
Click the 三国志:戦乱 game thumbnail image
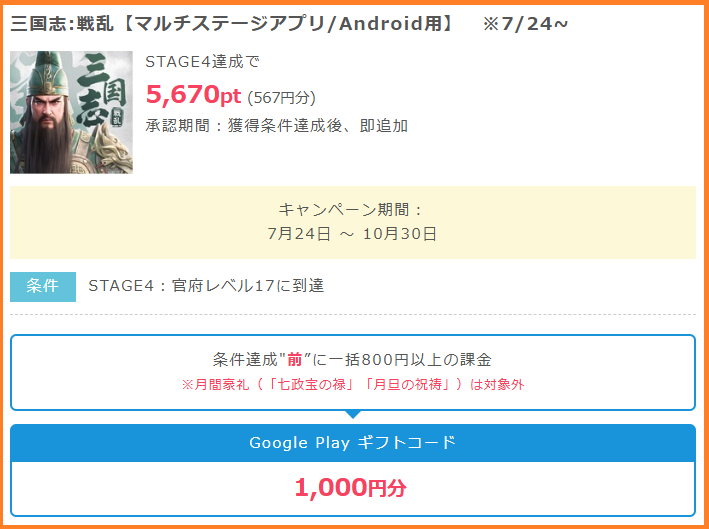coord(71,112)
